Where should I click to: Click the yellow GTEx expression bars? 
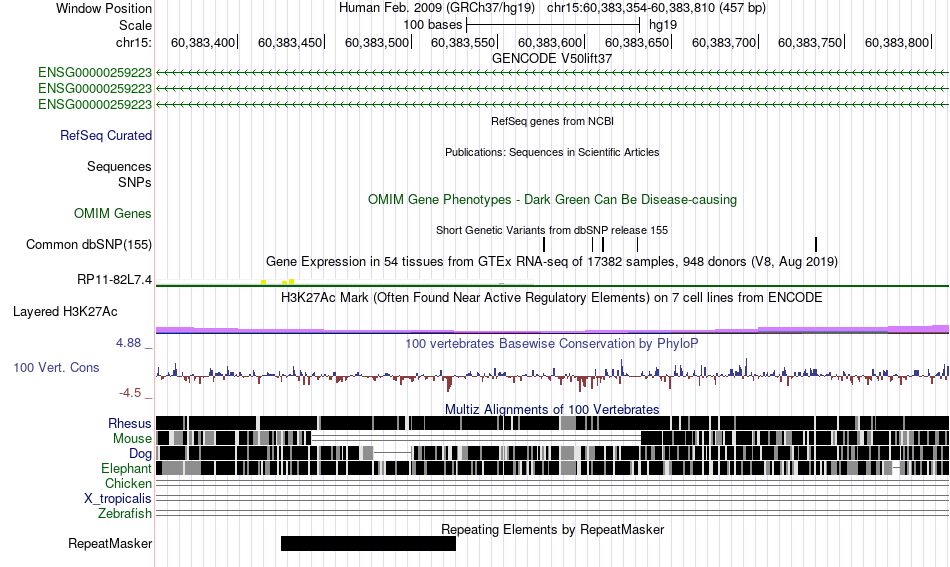tap(277, 282)
